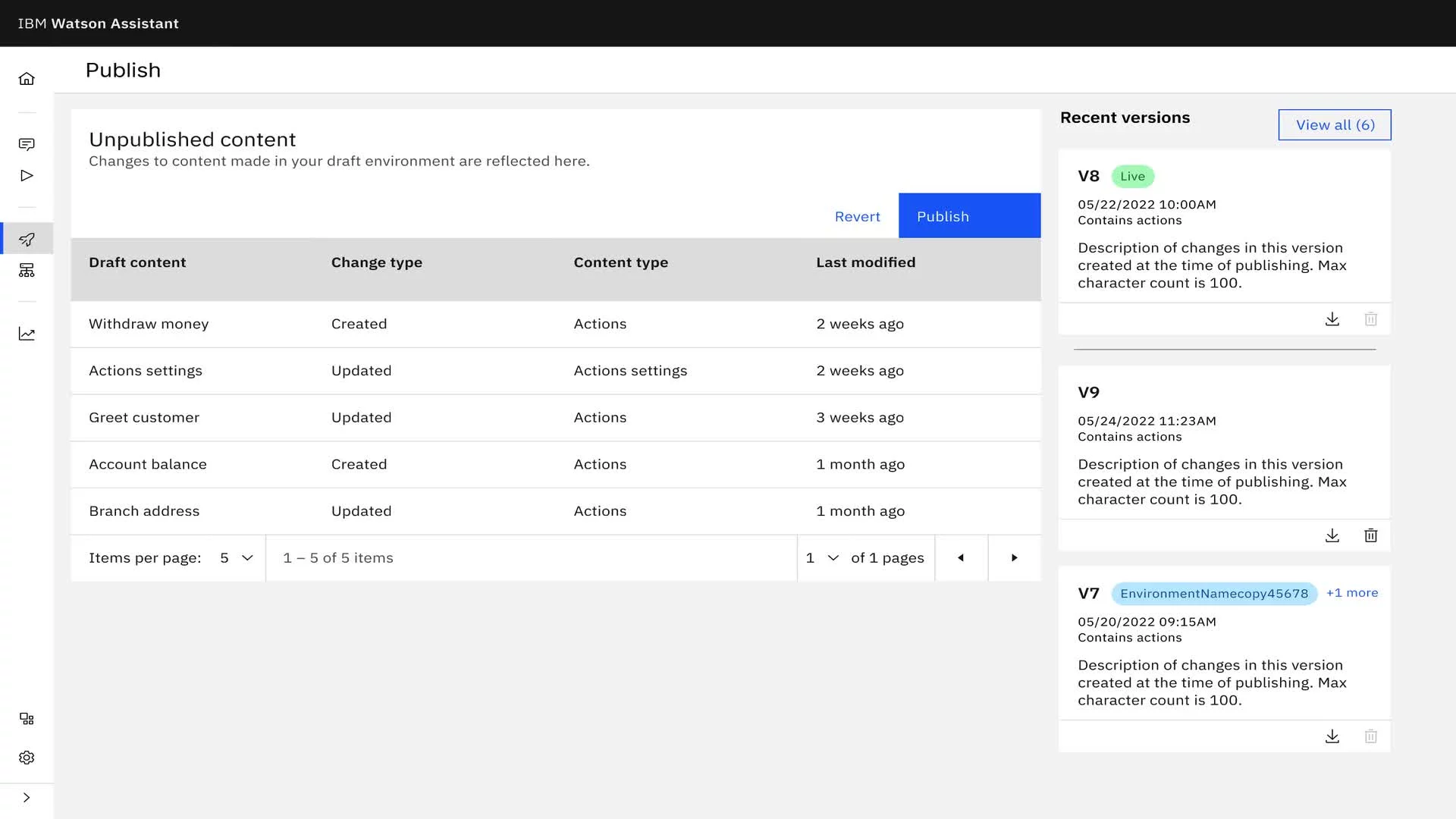The image size is (1456, 819).
Task: Click the blue Publish button
Action: (x=969, y=216)
